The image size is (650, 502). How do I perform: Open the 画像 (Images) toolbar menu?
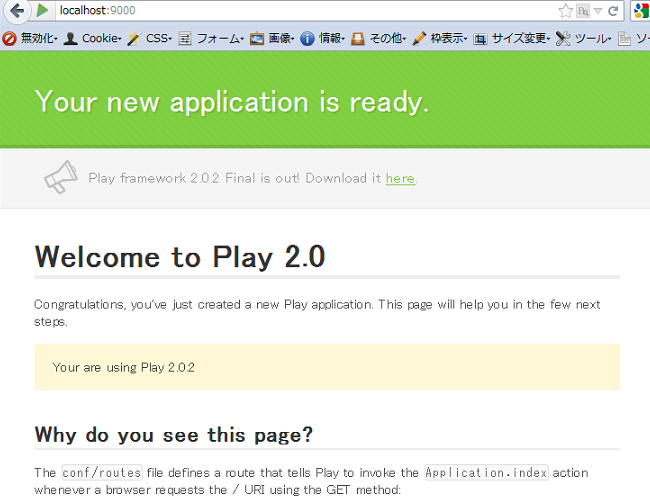[x=281, y=39]
